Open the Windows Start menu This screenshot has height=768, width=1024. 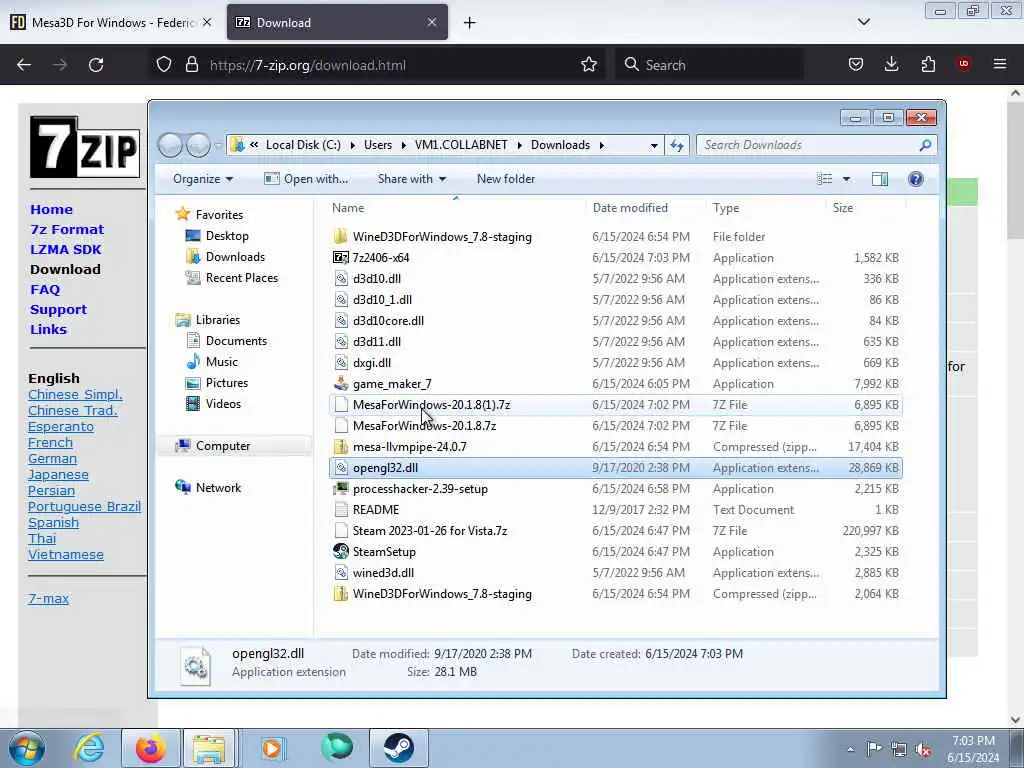pos(27,748)
